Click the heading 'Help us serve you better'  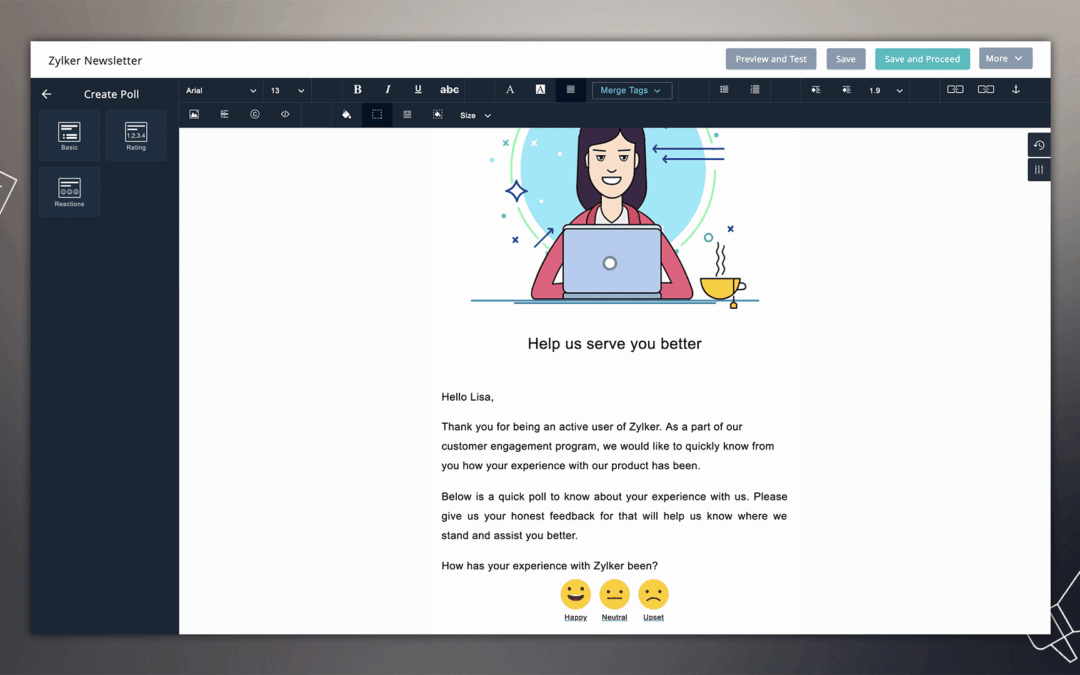614,344
